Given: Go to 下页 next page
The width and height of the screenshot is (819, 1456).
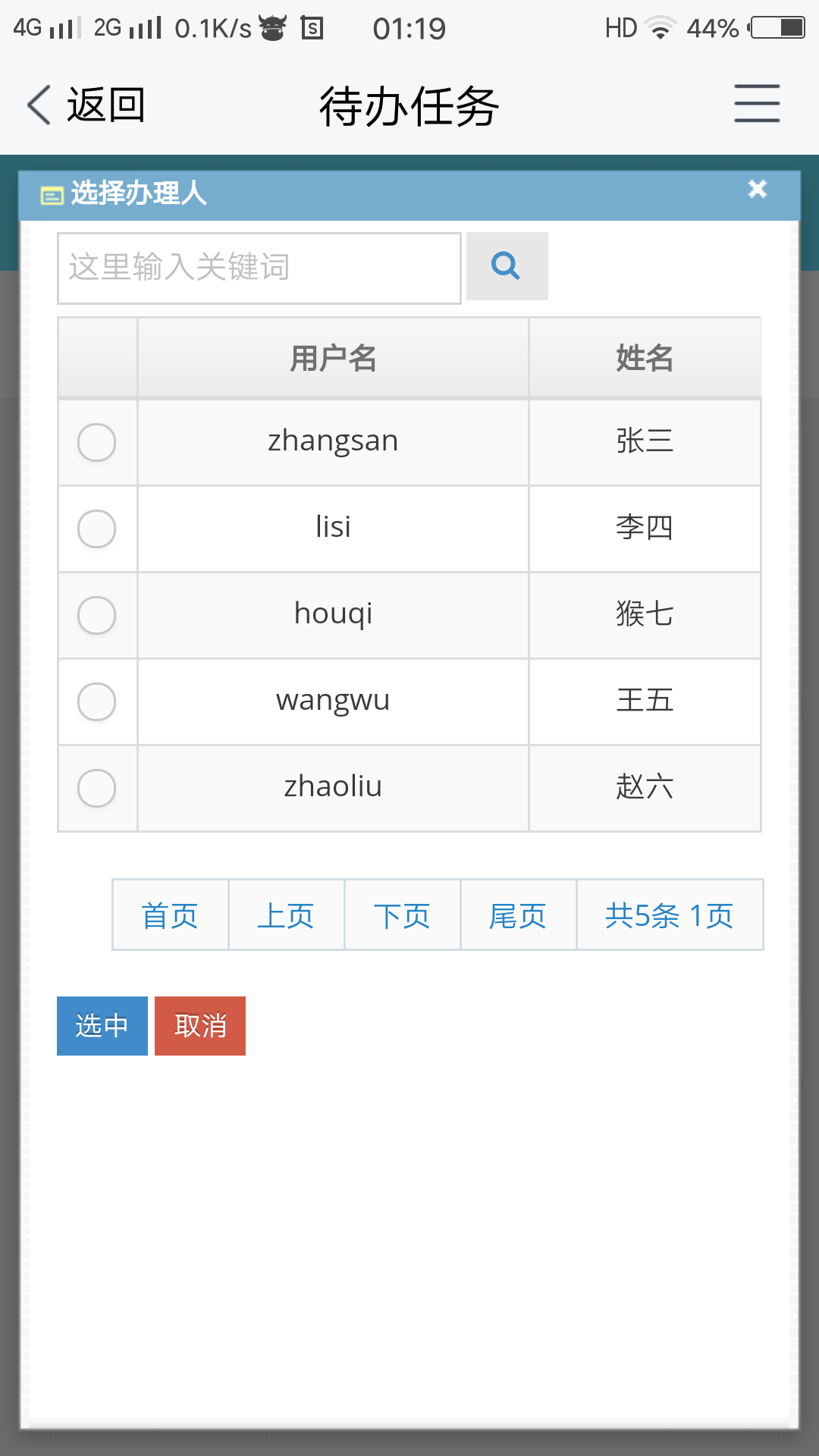Looking at the screenshot, I should (x=403, y=915).
